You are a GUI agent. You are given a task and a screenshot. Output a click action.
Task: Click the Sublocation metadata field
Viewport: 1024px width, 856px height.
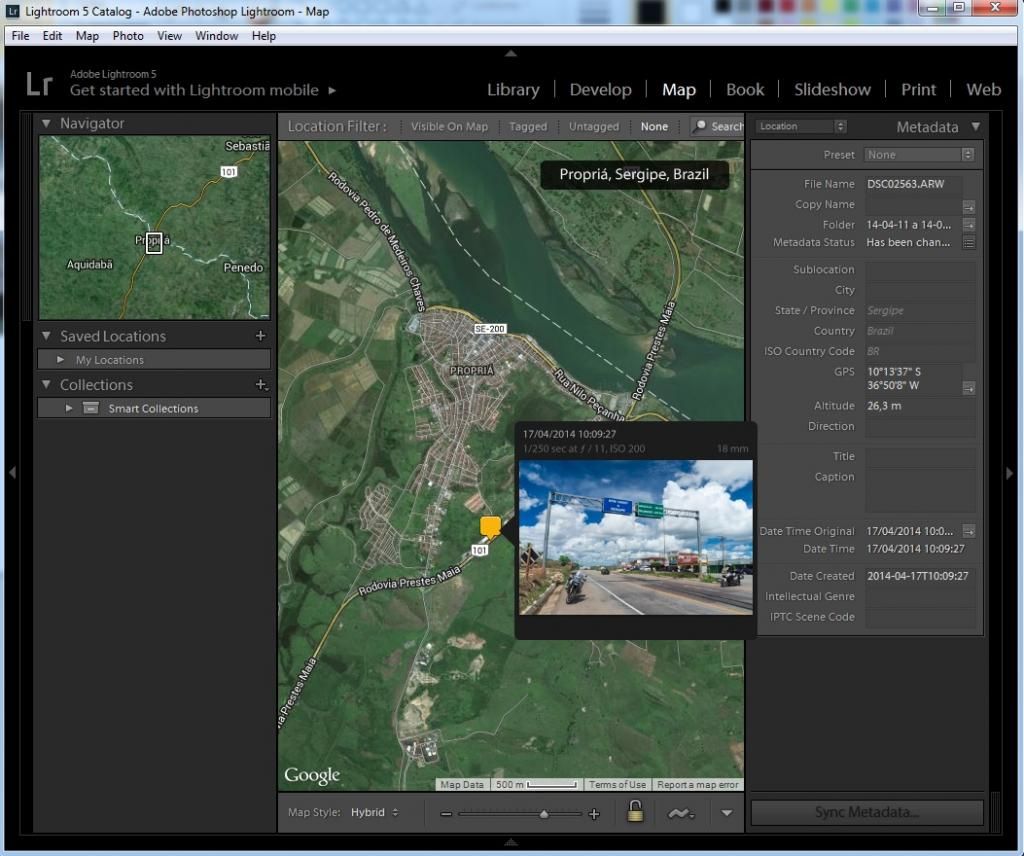tap(920, 270)
